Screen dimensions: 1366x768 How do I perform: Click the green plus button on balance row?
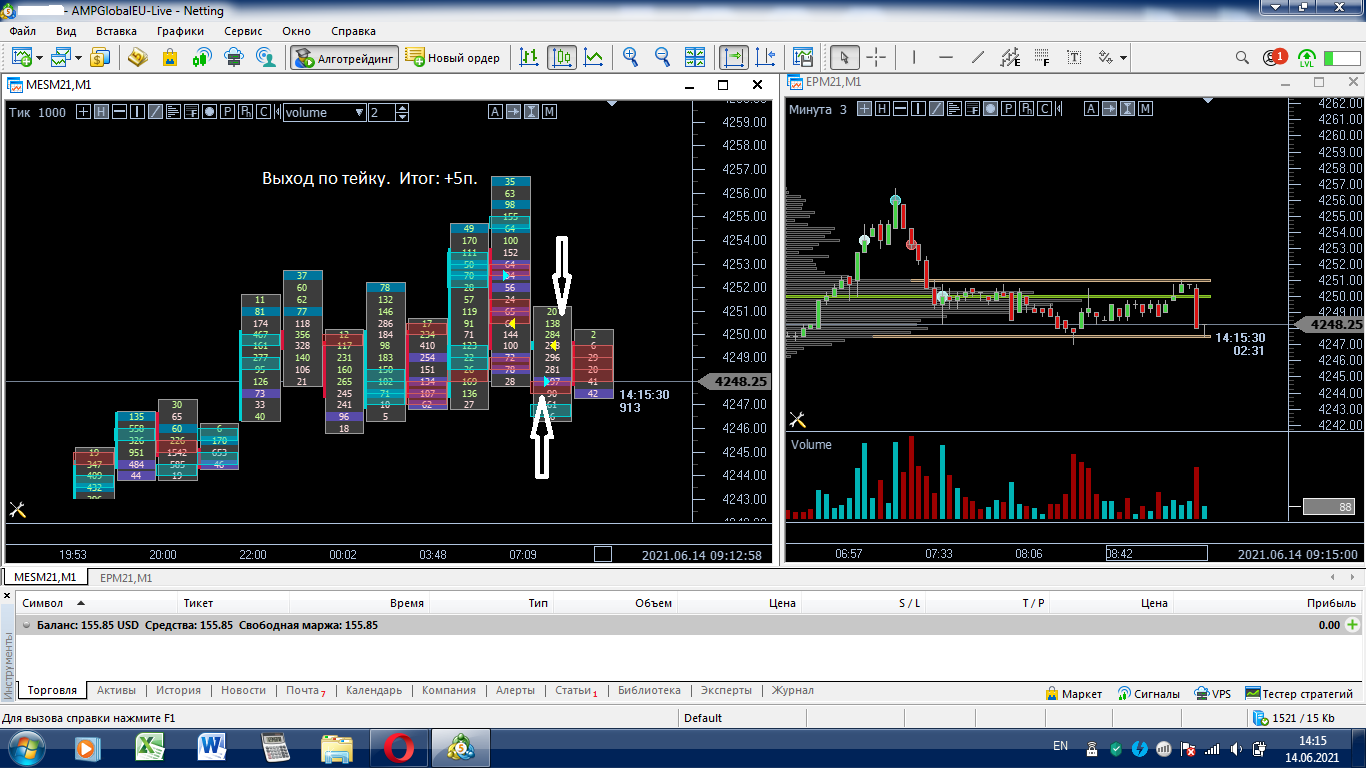point(1353,625)
